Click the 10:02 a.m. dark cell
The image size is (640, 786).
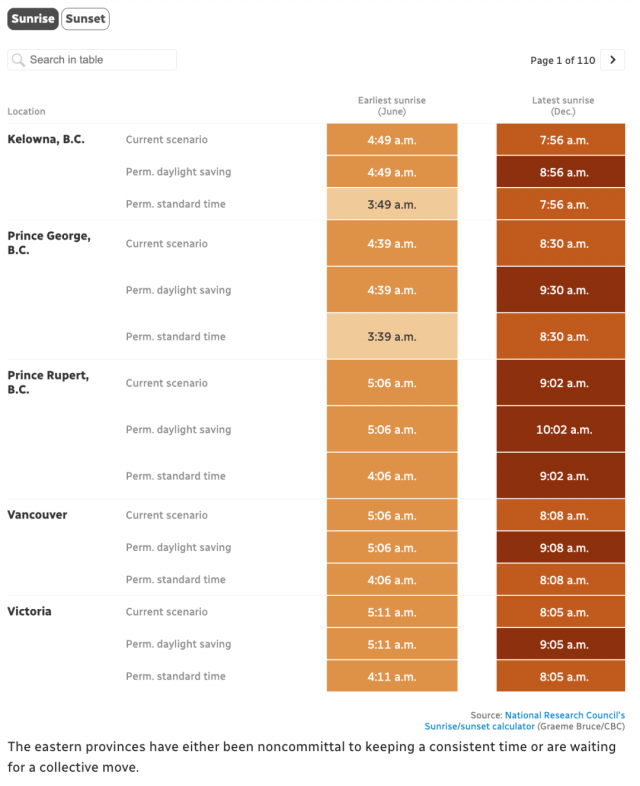pos(561,429)
